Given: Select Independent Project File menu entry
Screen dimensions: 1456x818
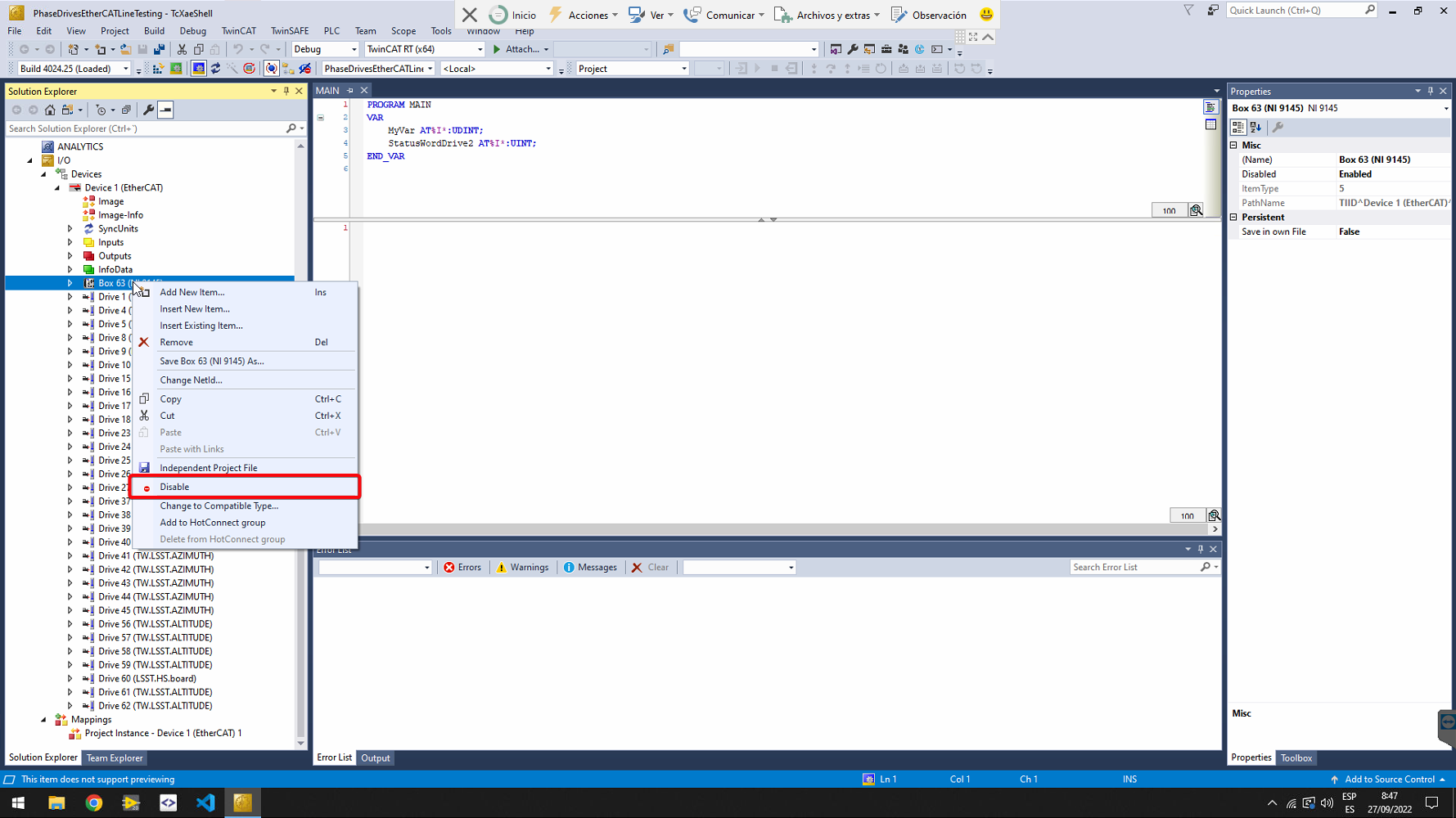Looking at the screenshot, I should [245, 468].
